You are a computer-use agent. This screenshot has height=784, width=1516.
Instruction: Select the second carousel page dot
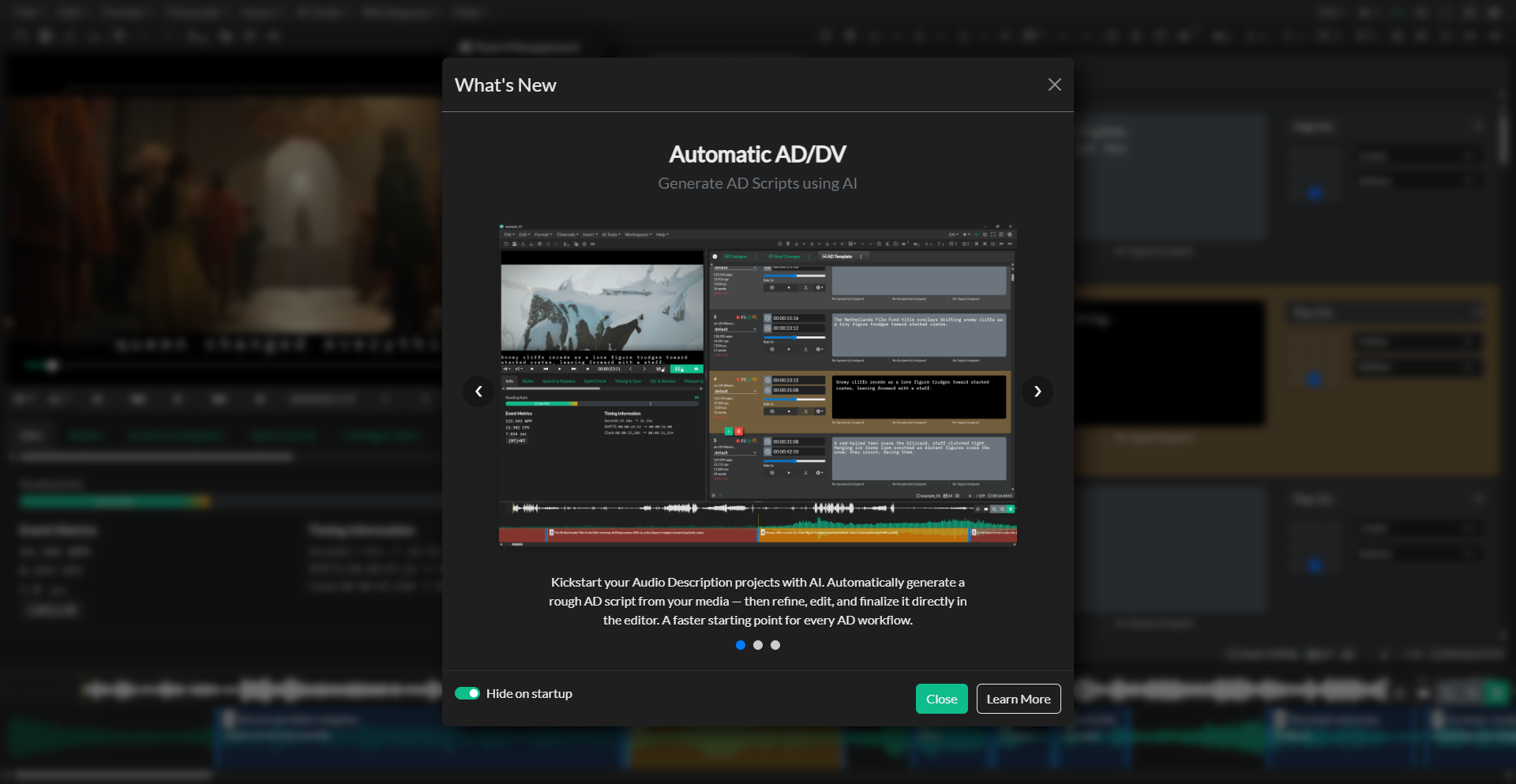(758, 645)
